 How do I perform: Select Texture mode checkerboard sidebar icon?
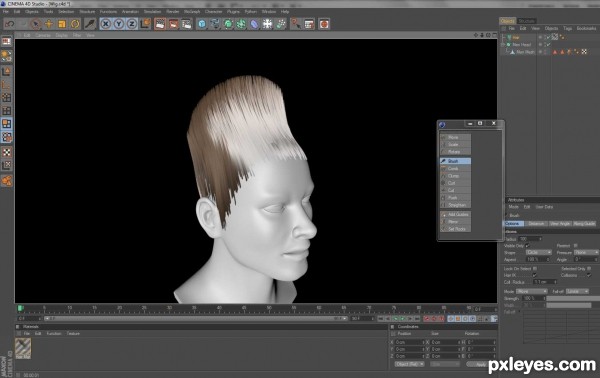tap(7, 152)
